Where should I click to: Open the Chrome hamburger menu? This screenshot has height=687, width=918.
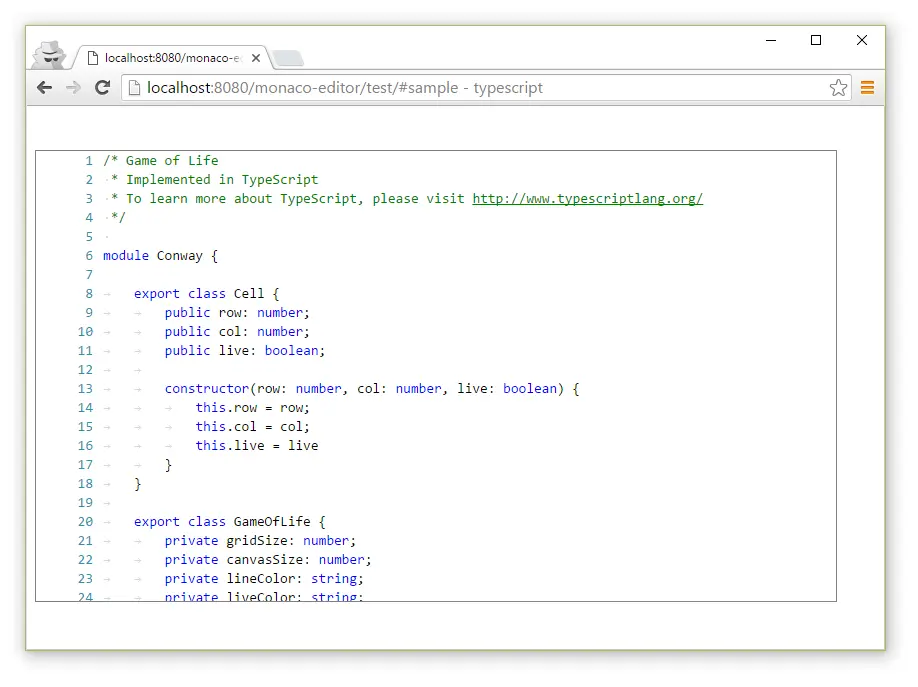click(868, 88)
